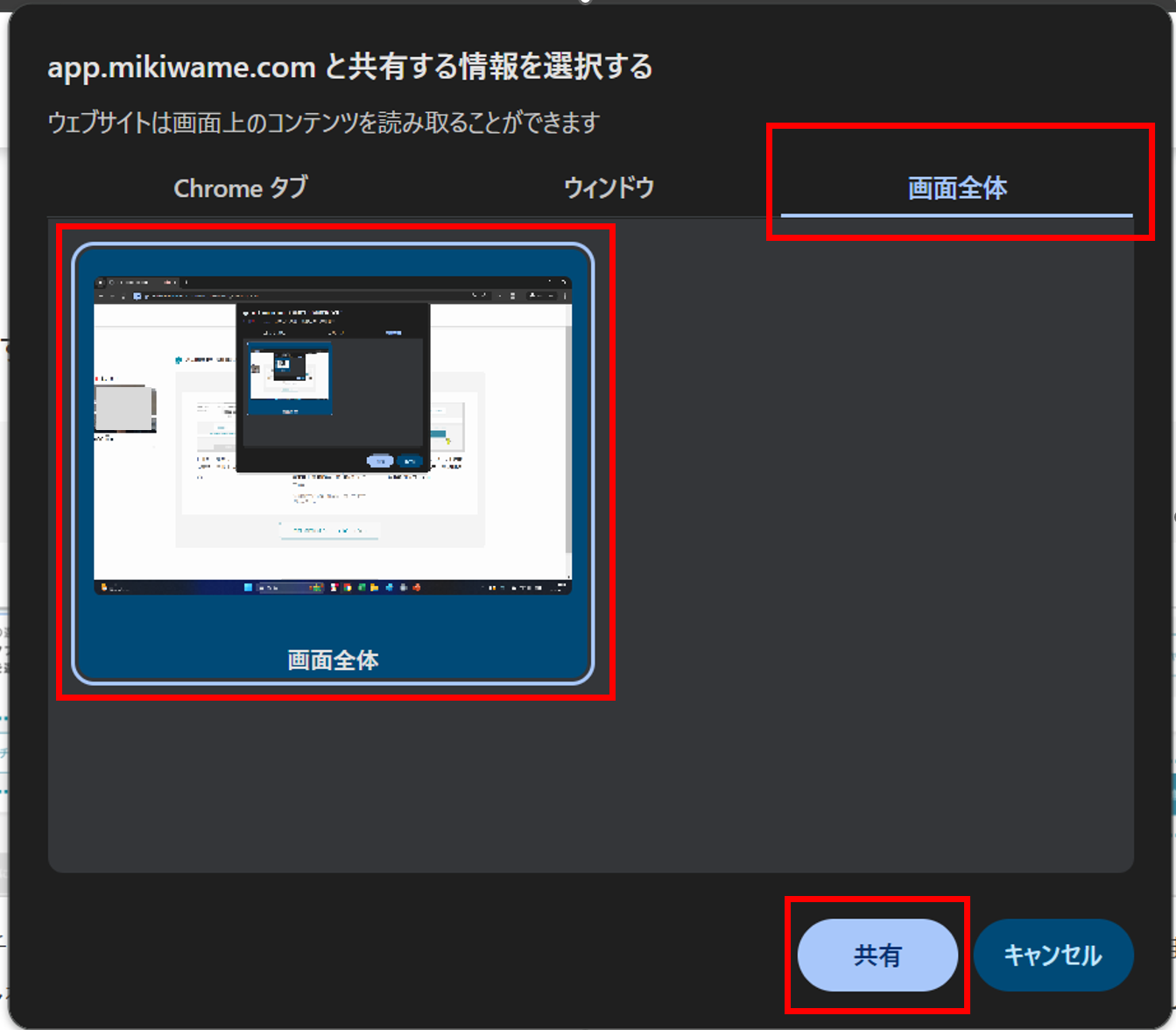The image size is (1176, 1030).
Task: Click the Edge icon on the preview taskbar
Action: click(x=390, y=588)
